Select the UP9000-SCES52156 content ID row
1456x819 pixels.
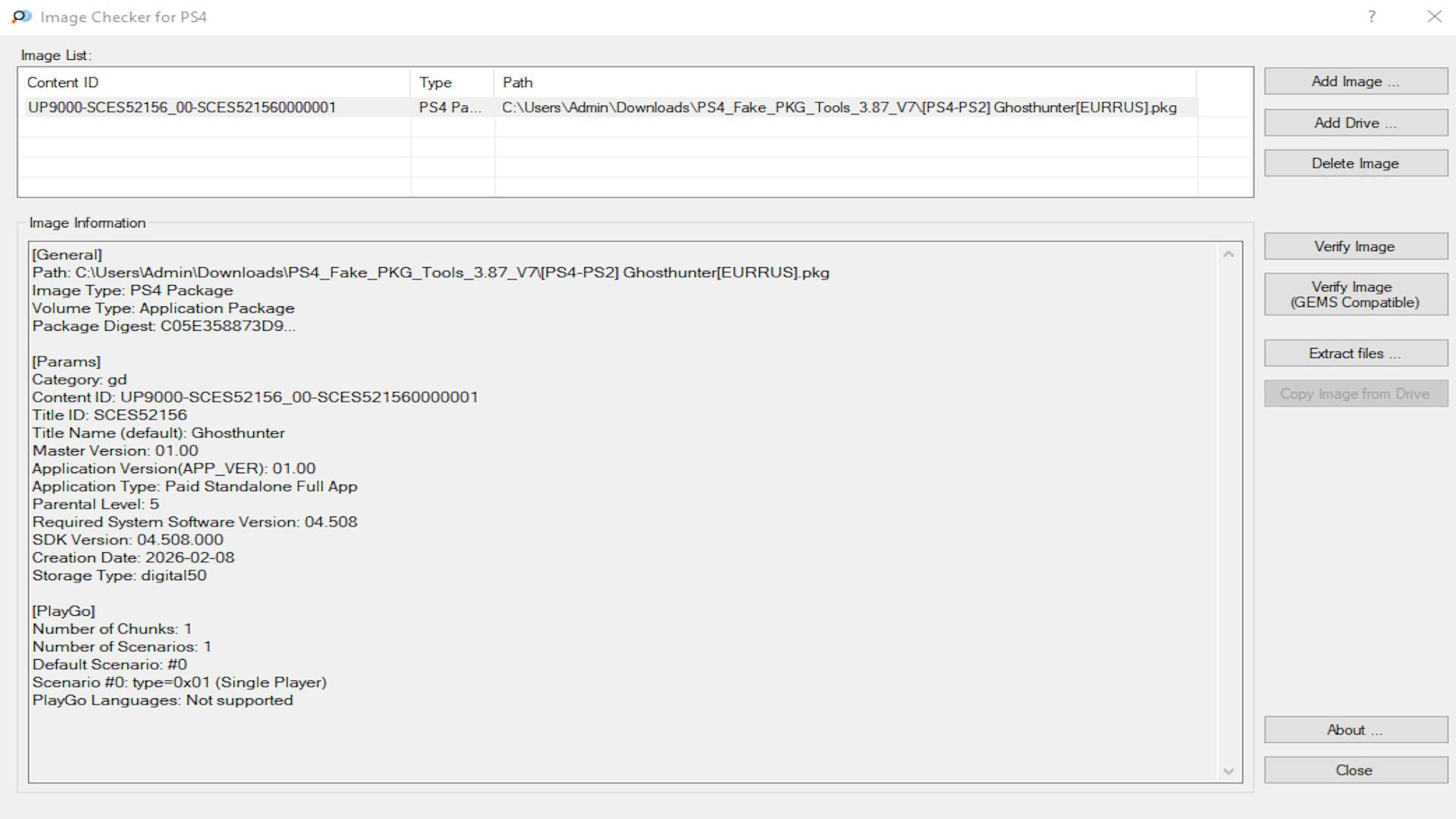click(x=182, y=108)
